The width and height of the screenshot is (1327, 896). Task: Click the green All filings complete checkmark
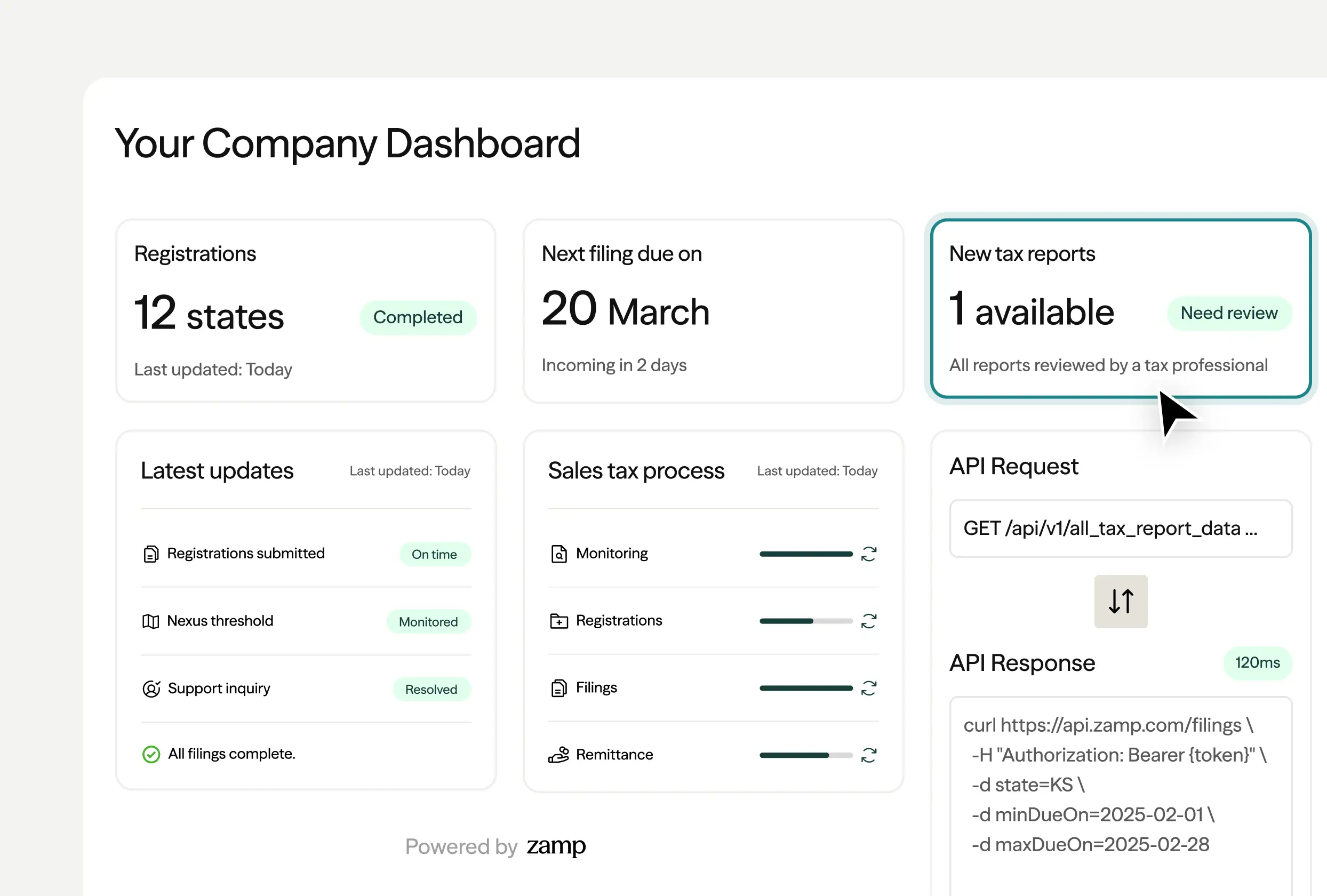(151, 754)
